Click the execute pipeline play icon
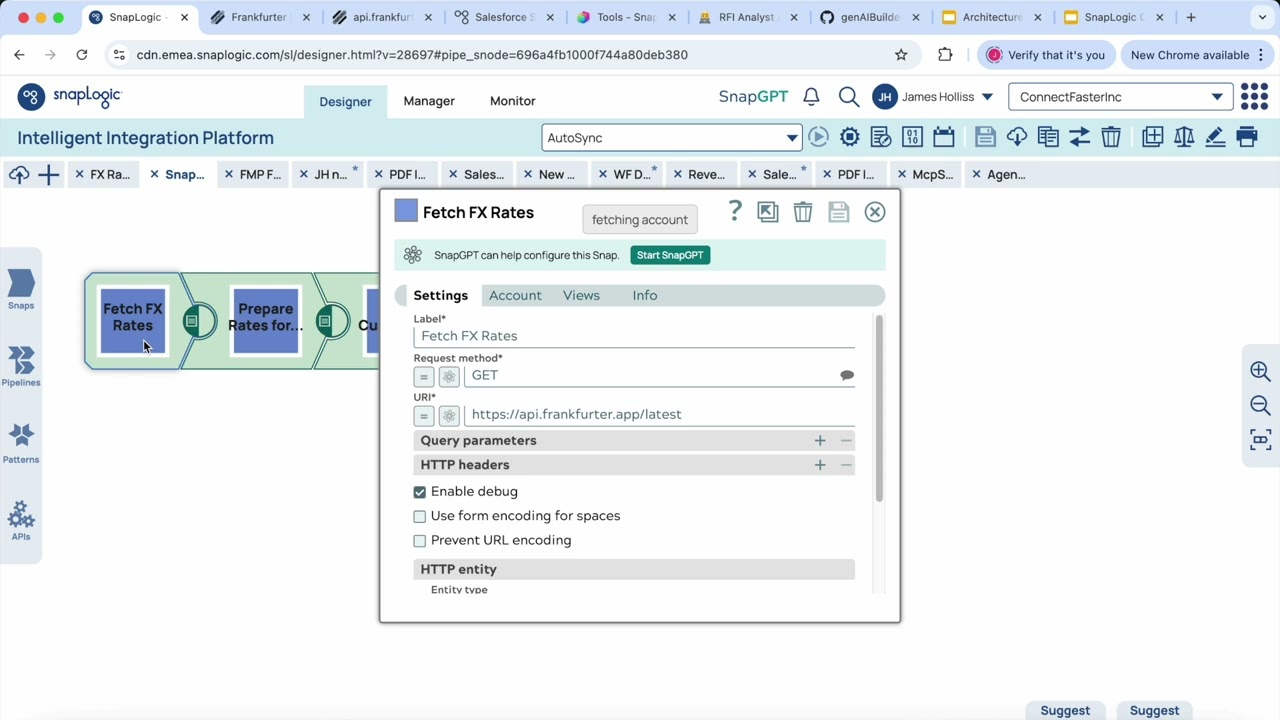Screen dimensions: 1280x720 pyautogui.click(x=818, y=137)
